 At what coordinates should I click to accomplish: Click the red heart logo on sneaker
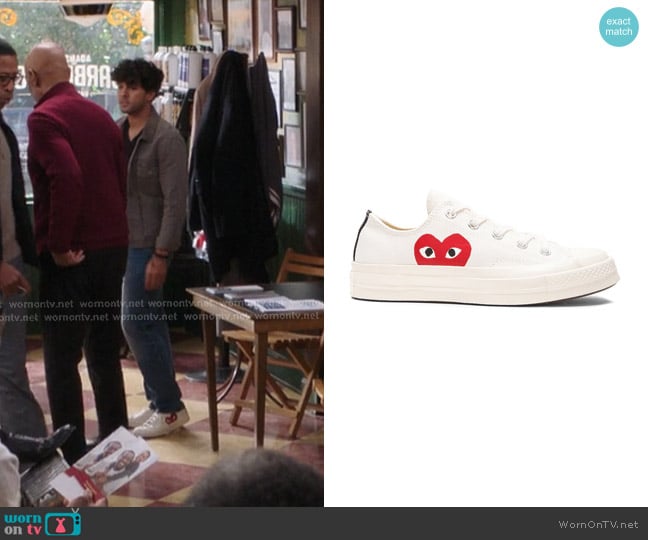[443, 250]
